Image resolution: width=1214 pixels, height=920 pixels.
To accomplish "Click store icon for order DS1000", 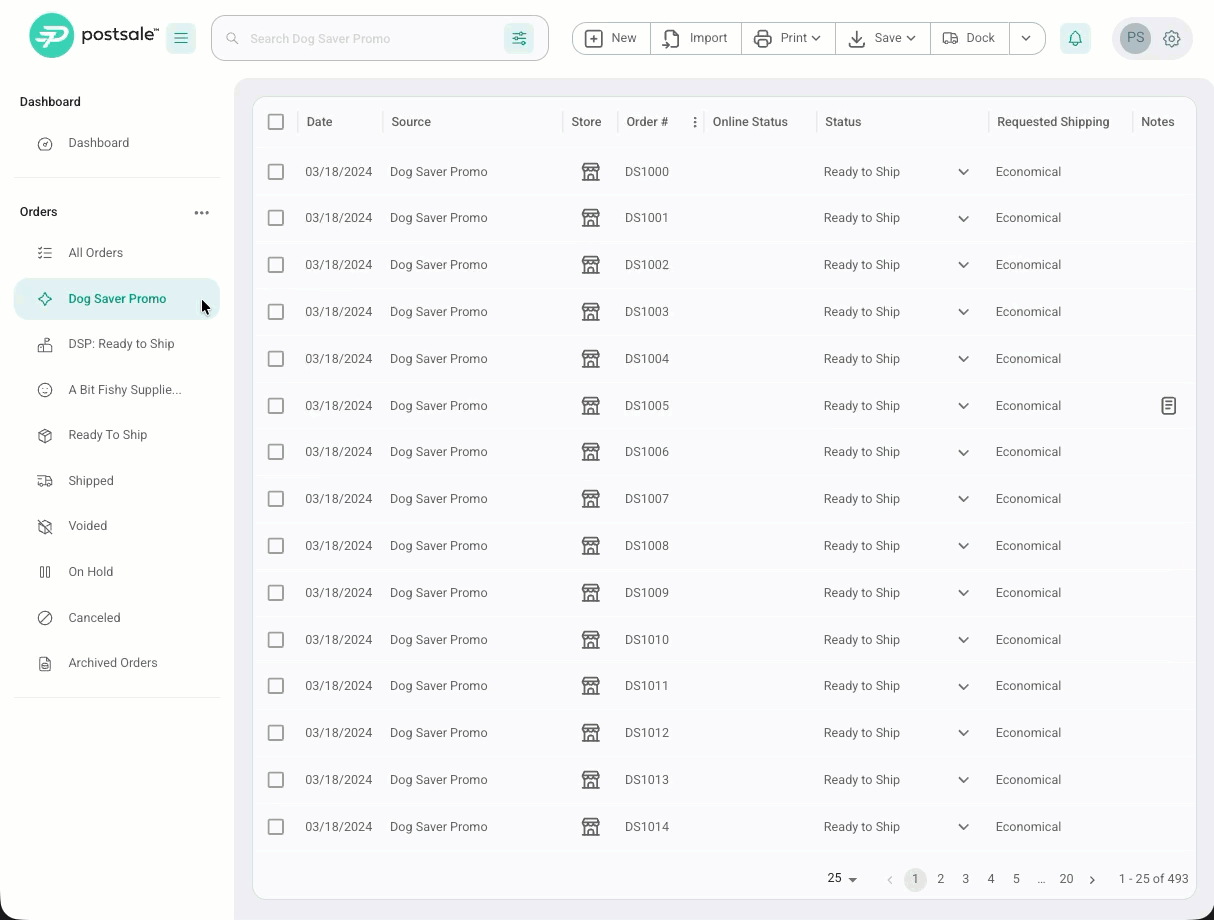I will (x=590, y=171).
